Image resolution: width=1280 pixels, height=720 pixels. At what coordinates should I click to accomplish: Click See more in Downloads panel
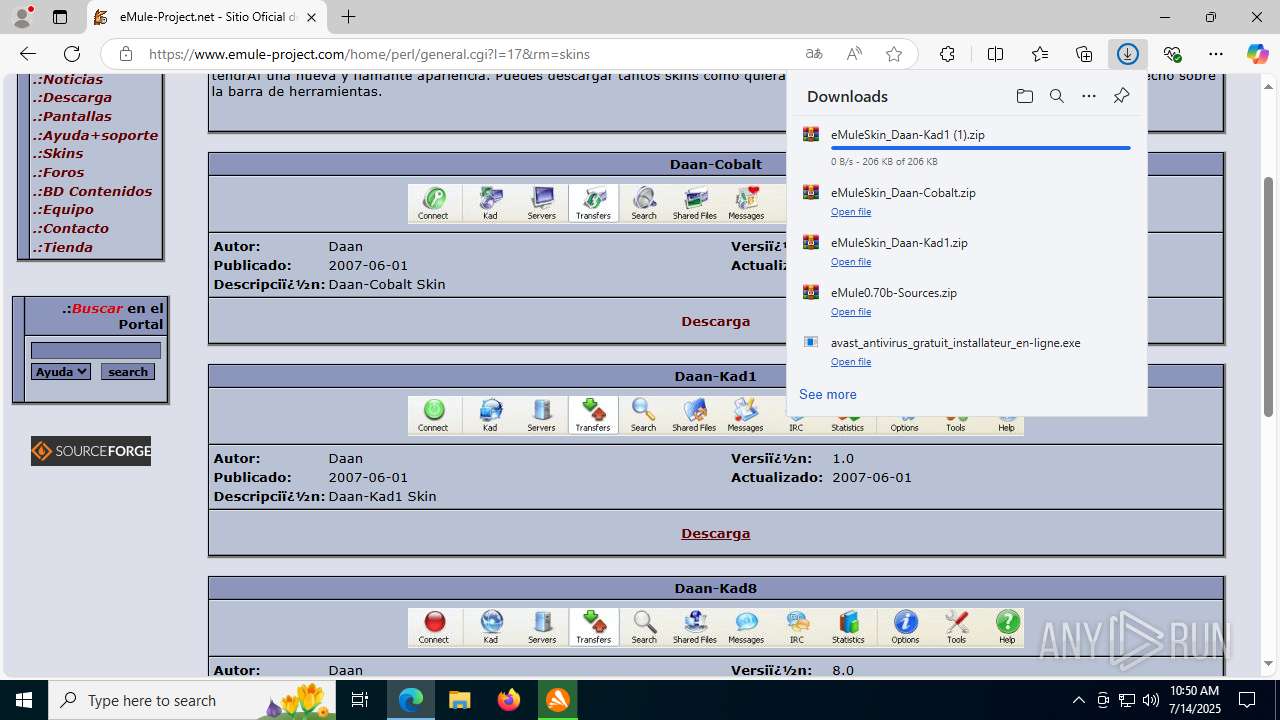pos(828,394)
